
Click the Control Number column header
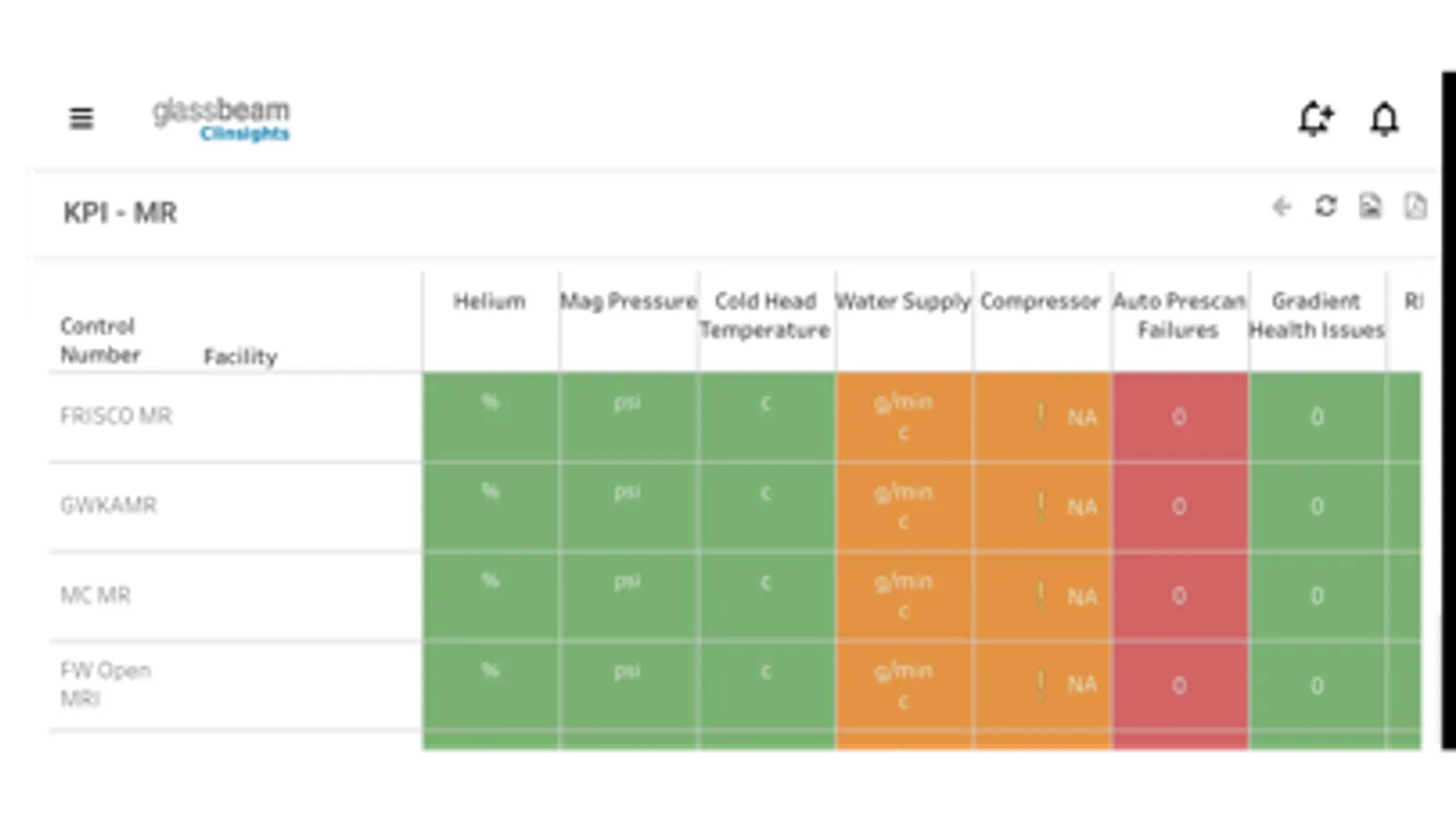pos(99,341)
